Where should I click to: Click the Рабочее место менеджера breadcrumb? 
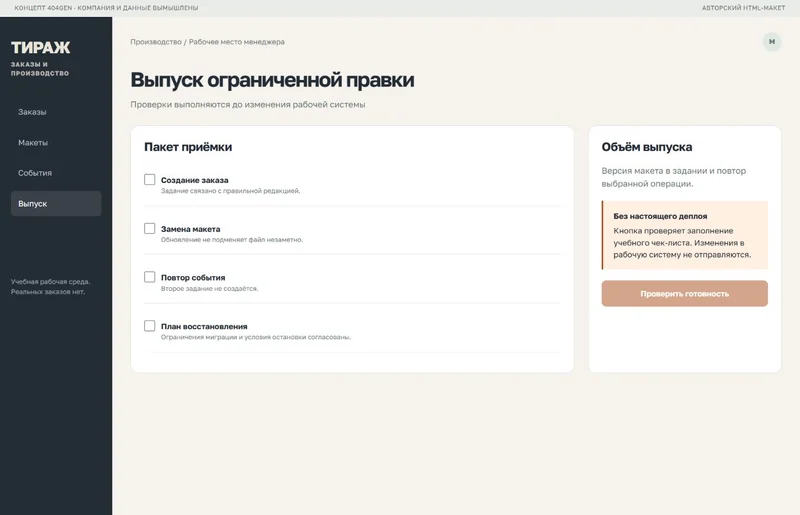[237, 42]
